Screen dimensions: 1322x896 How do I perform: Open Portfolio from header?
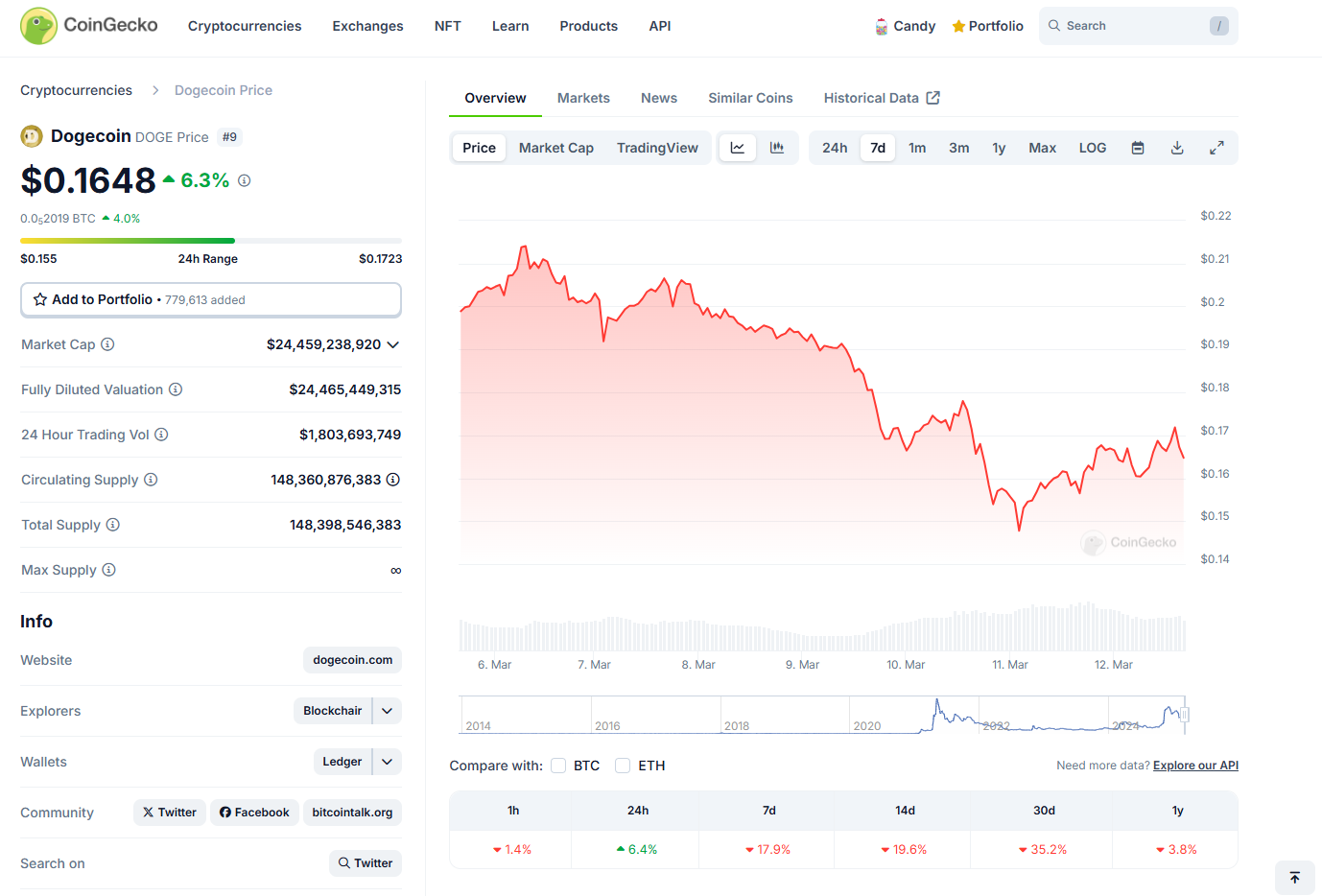pyautogui.click(x=987, y=26)
